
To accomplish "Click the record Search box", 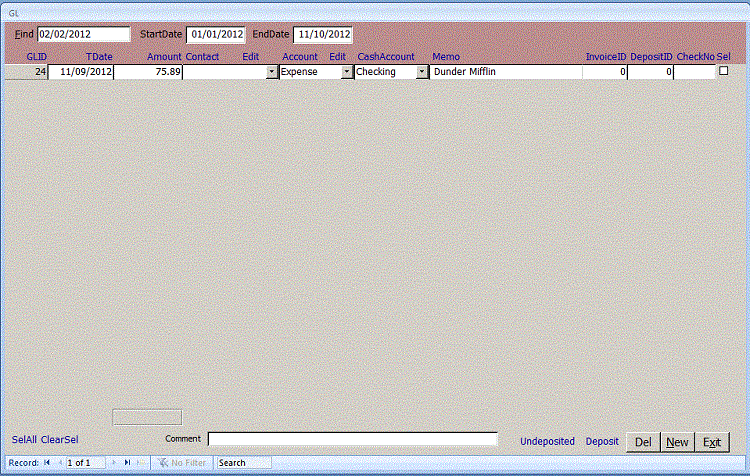I will pyautogui.click(x=243, y=463).
